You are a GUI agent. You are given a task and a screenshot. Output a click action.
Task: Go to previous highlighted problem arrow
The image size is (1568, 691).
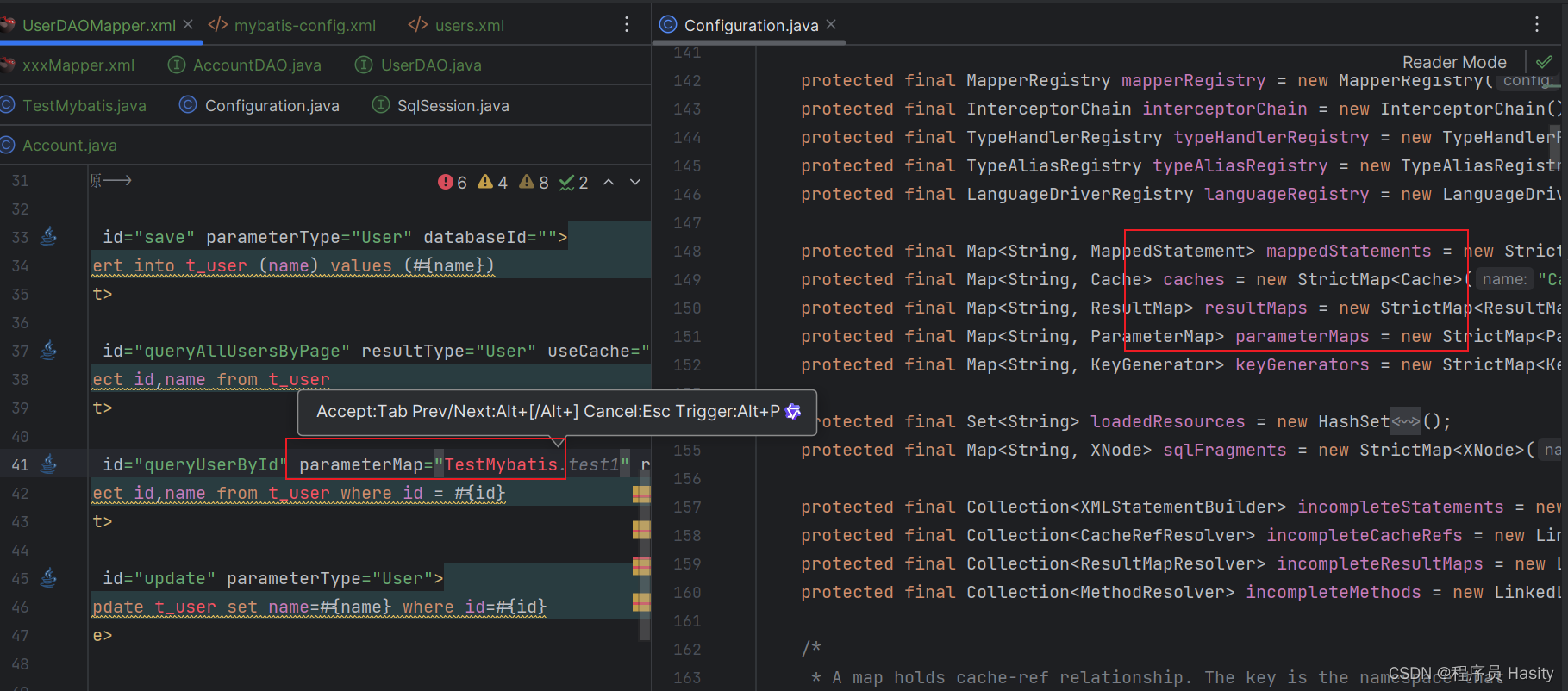coord(609,182)
